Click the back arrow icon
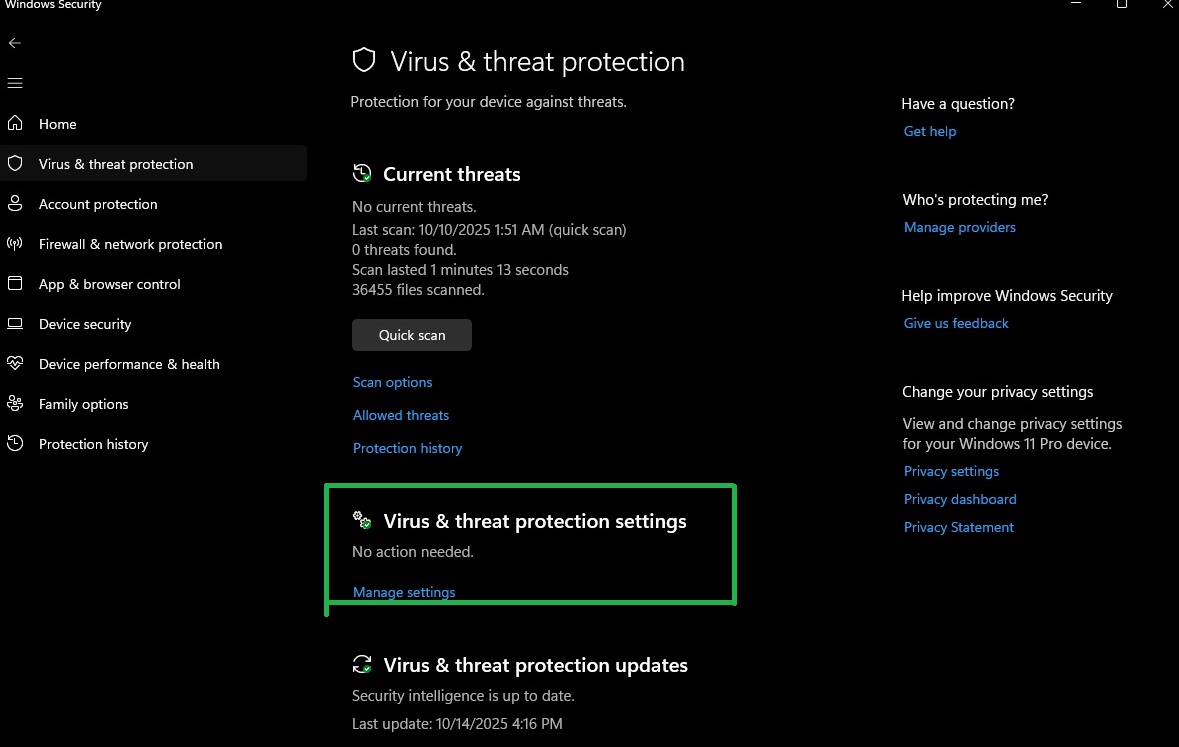The image size is (1179, 747). click(x=15, y=43)
